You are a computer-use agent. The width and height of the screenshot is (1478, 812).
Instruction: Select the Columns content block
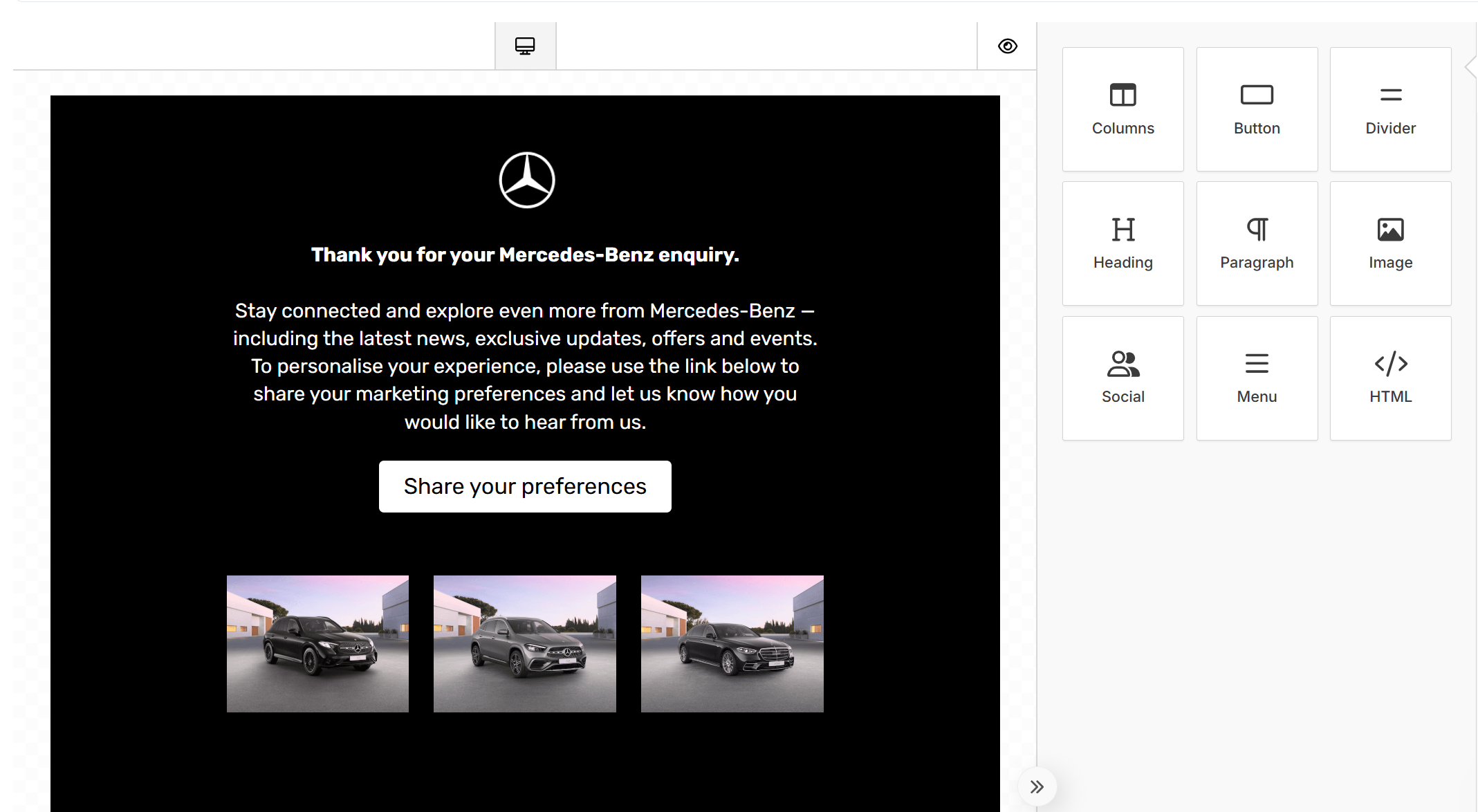1123,109
